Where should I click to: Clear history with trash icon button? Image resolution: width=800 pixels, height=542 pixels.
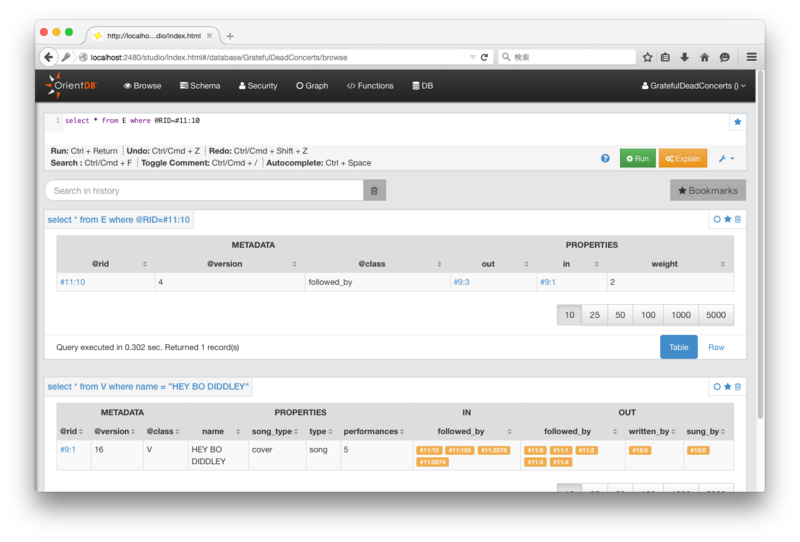(x=374, y=190)
